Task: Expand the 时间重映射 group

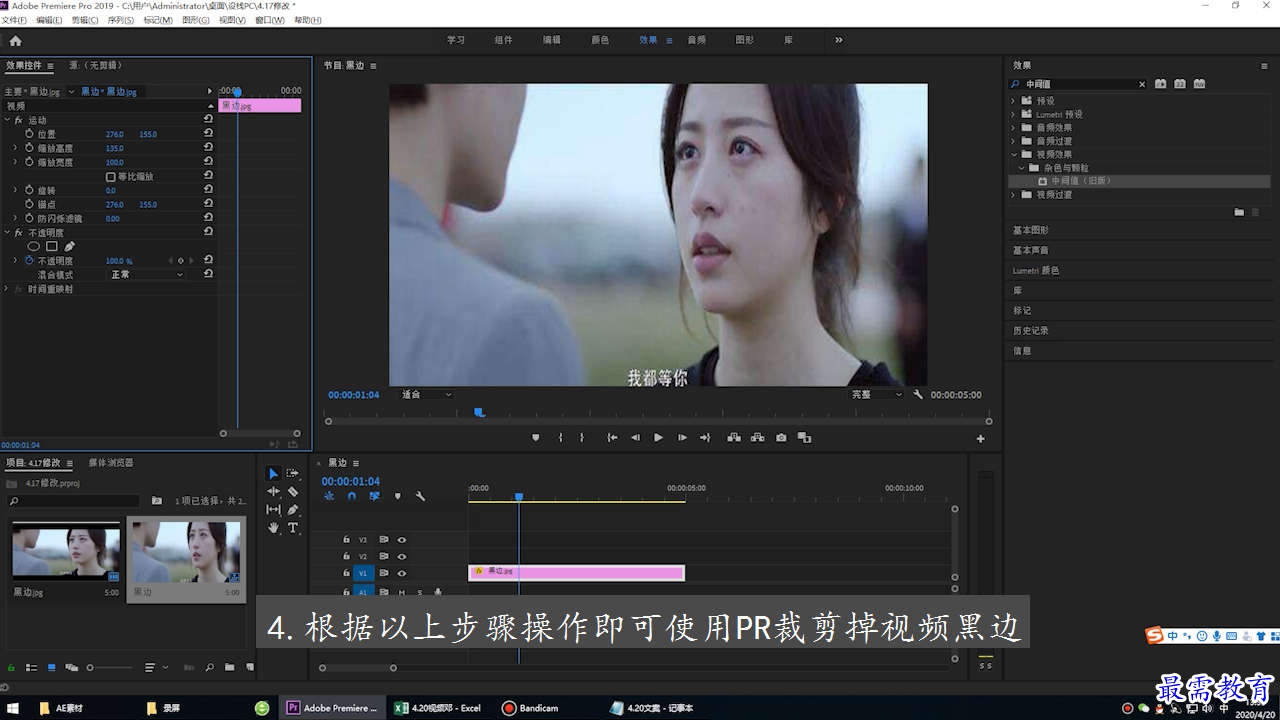Action: [6, 289]
